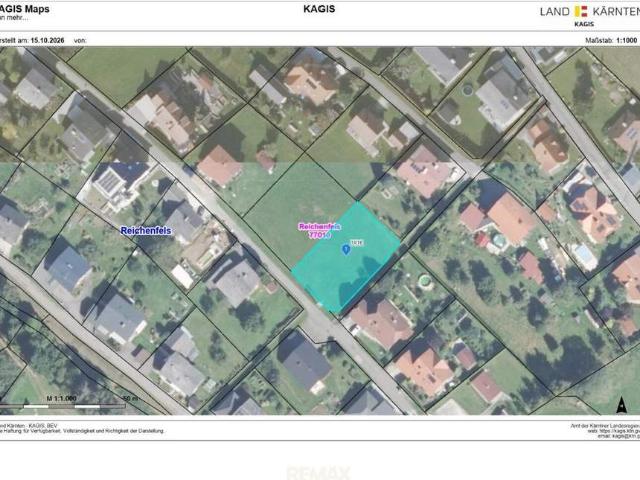Click the pink Reichenfels 77010 label
This screenshot has width=640, height=480.
[320, 231]
